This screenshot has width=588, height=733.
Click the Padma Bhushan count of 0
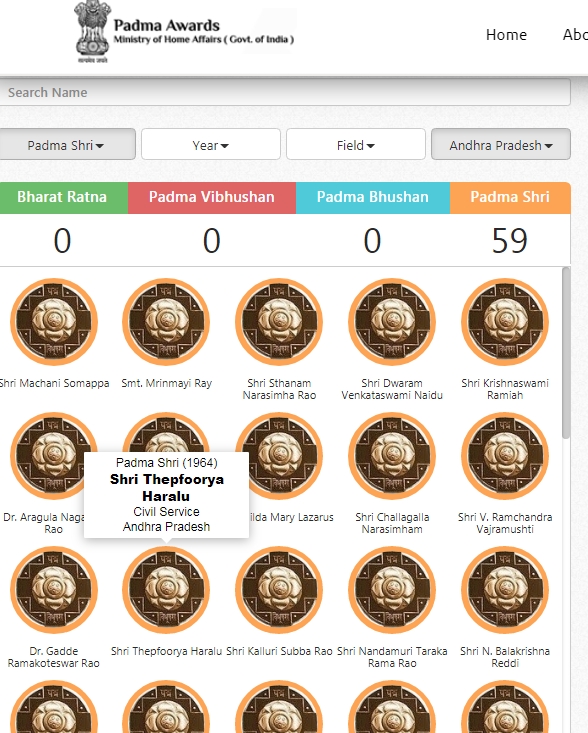373,241
